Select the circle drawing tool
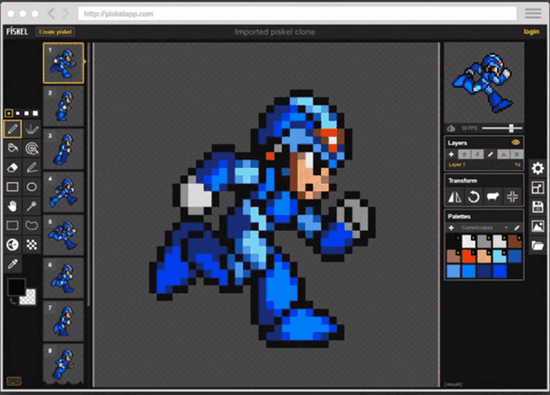The width and height of the screenshot is (550, 395). (32, 187)
